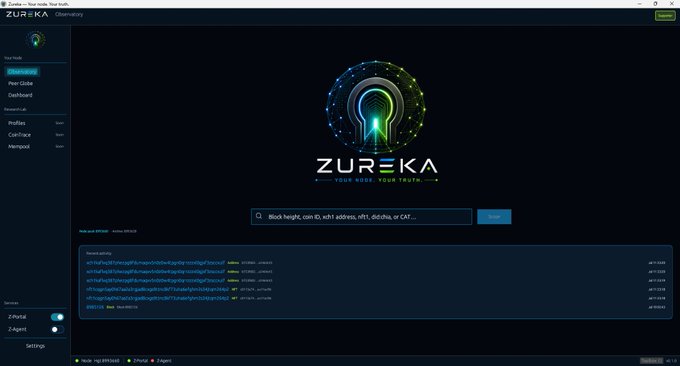Click the Services section label
The height and width of the screenshot is (366, 680).
tap(11, 303)
